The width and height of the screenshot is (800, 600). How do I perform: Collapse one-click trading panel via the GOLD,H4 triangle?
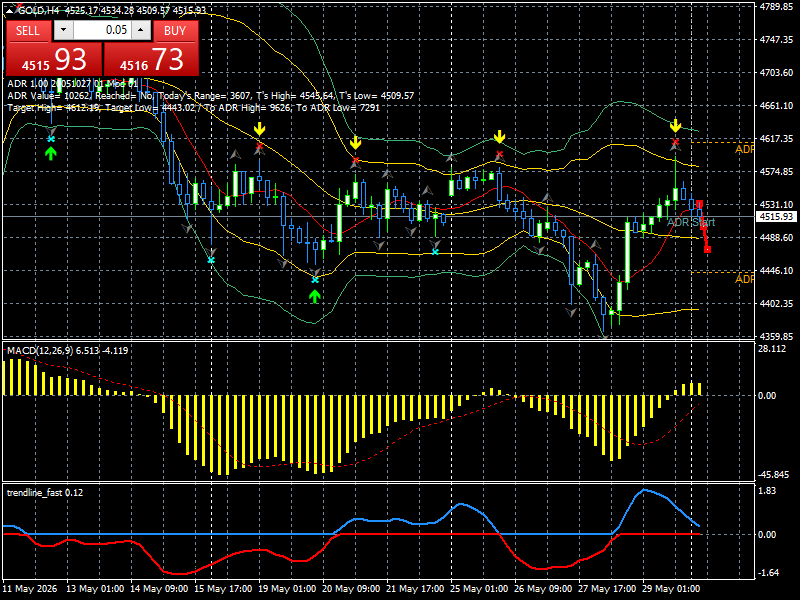tap(11, 10)
